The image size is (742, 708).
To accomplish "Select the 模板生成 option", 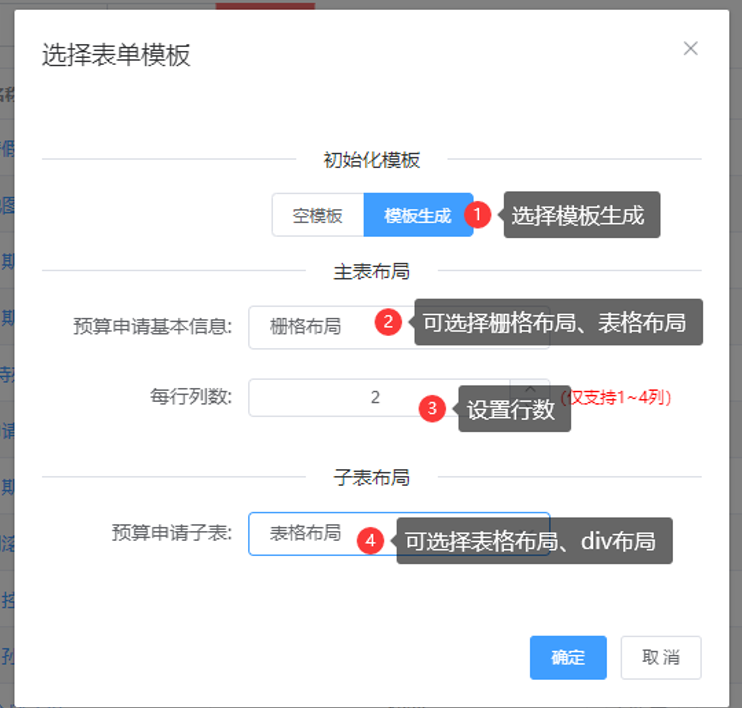I will tap(417, 215).
